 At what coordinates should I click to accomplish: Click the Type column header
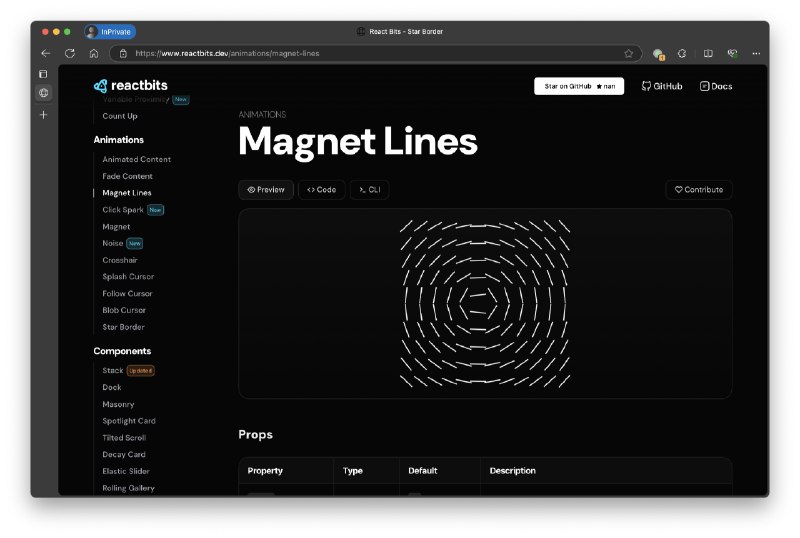[353, 471]
